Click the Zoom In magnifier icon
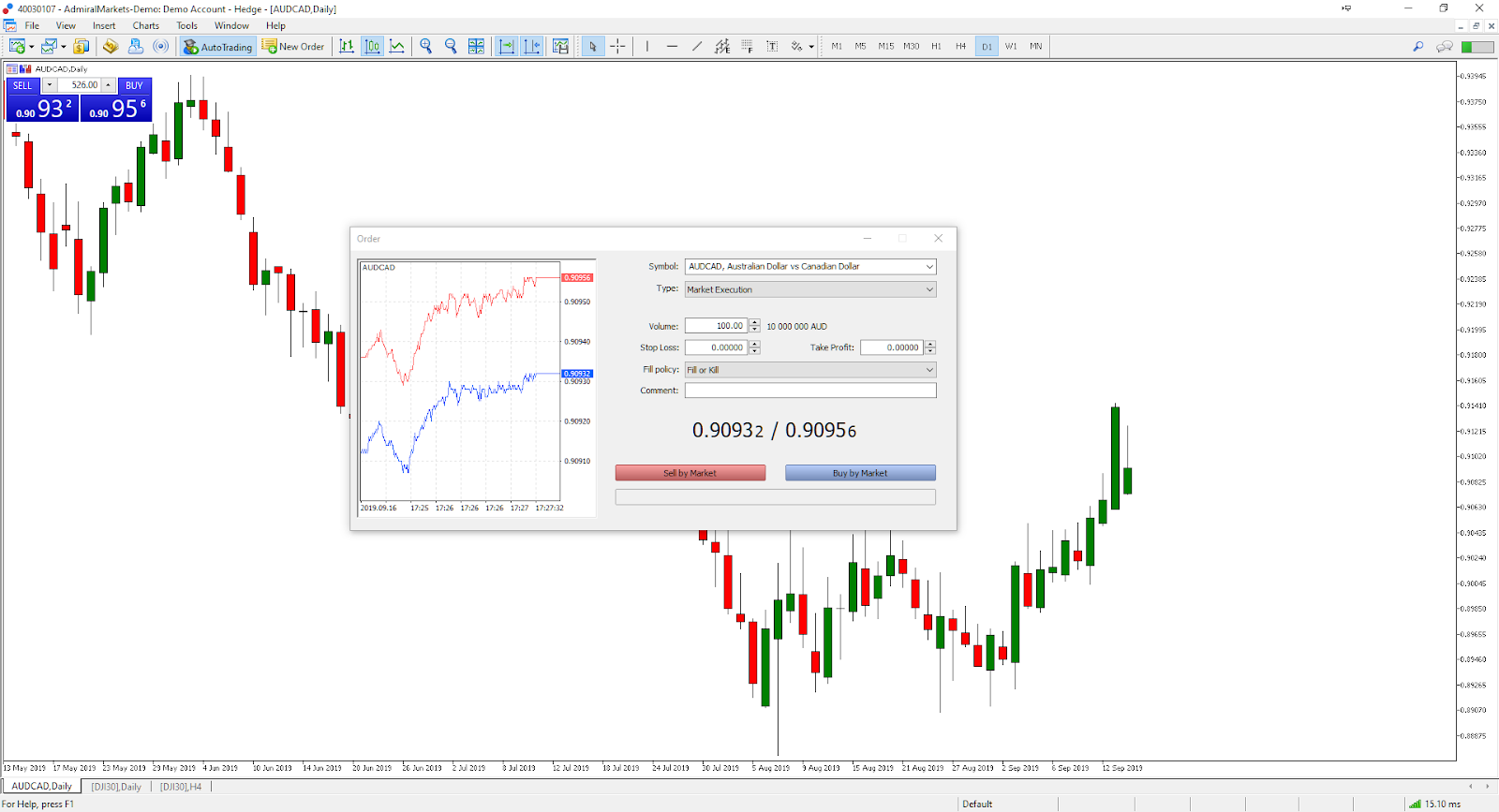The image size is (1499, 812). pos(426,46)
